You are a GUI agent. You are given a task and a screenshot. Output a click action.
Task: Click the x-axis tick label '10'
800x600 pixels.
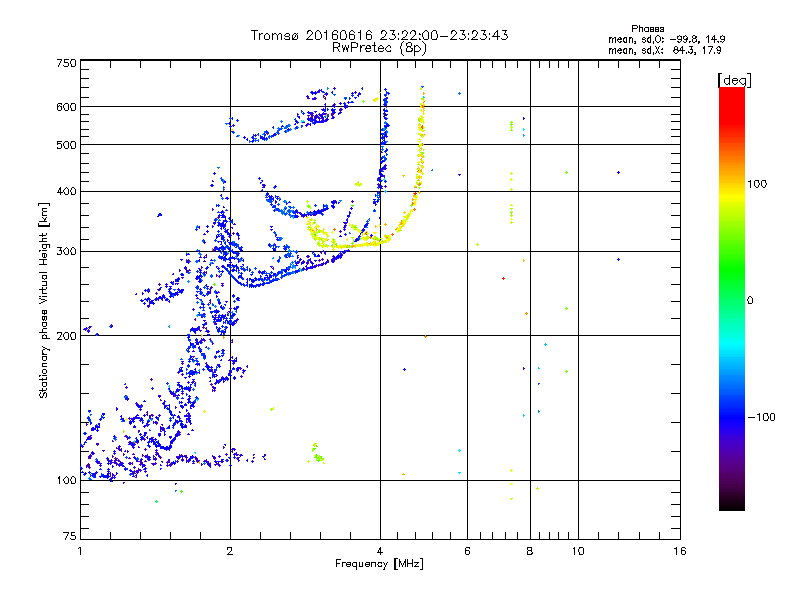click(578, 551)
